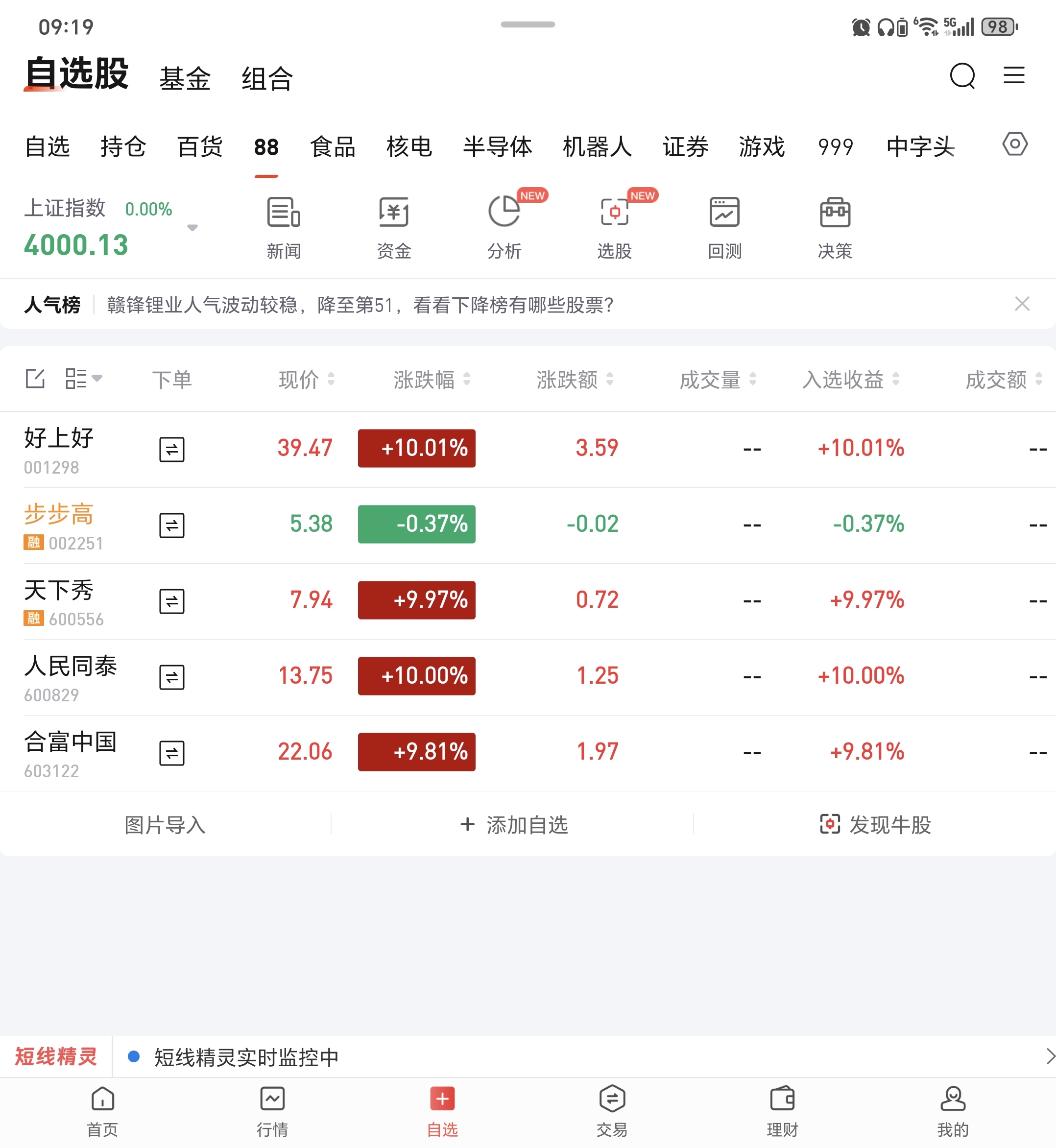Image resolution: width=1056 pixels, height=1148 pixels.
Task: Open the 分析 analysis pie icon
Action: 504,213
